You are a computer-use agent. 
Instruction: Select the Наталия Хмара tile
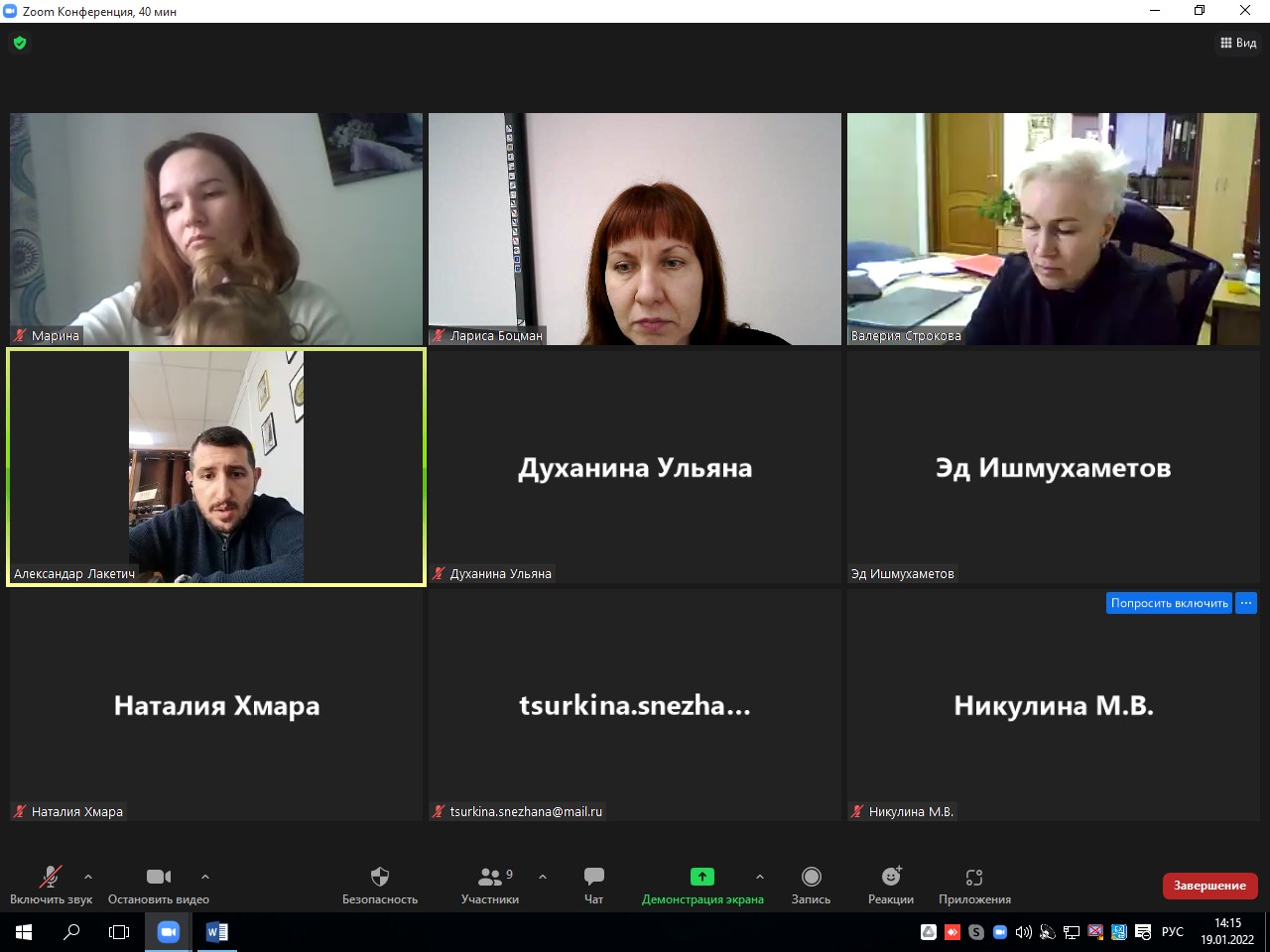pos(216,705)
